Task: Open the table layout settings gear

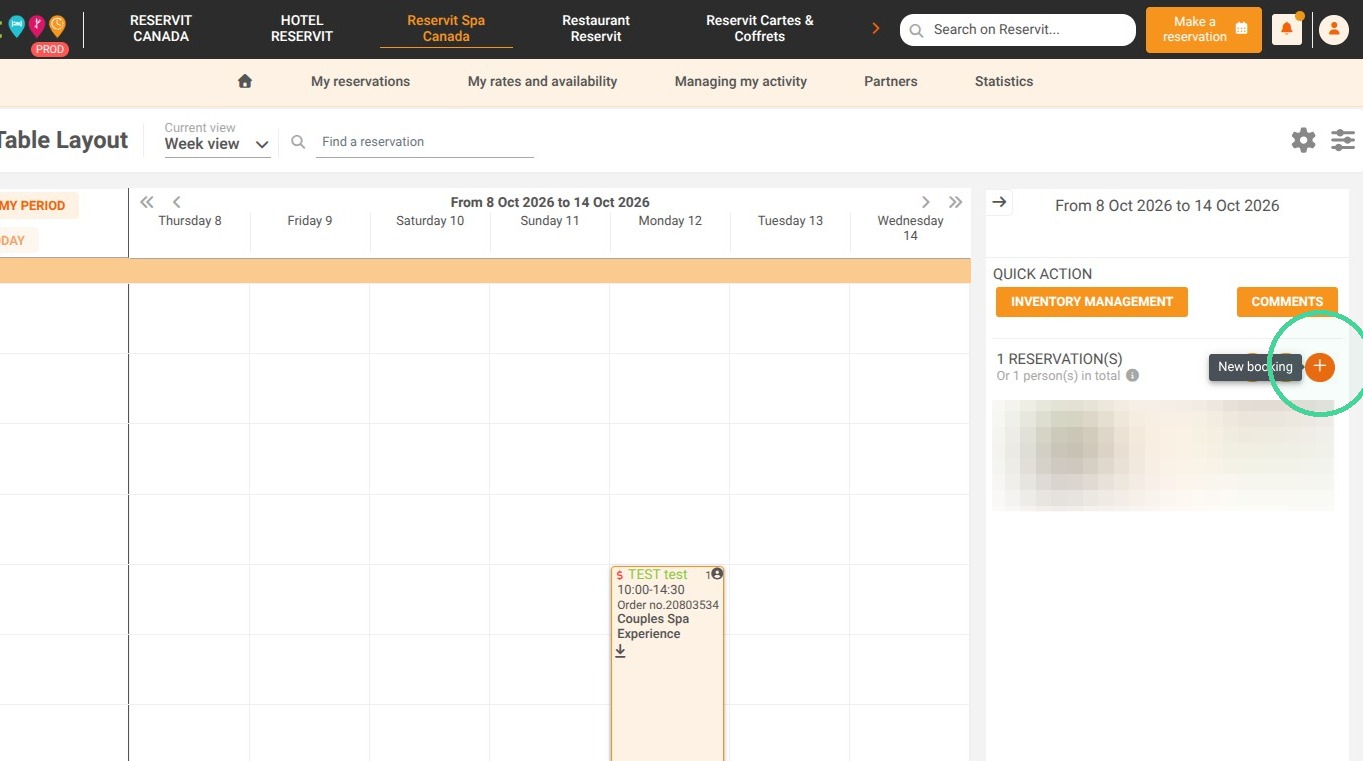Action: (1303, 140)
